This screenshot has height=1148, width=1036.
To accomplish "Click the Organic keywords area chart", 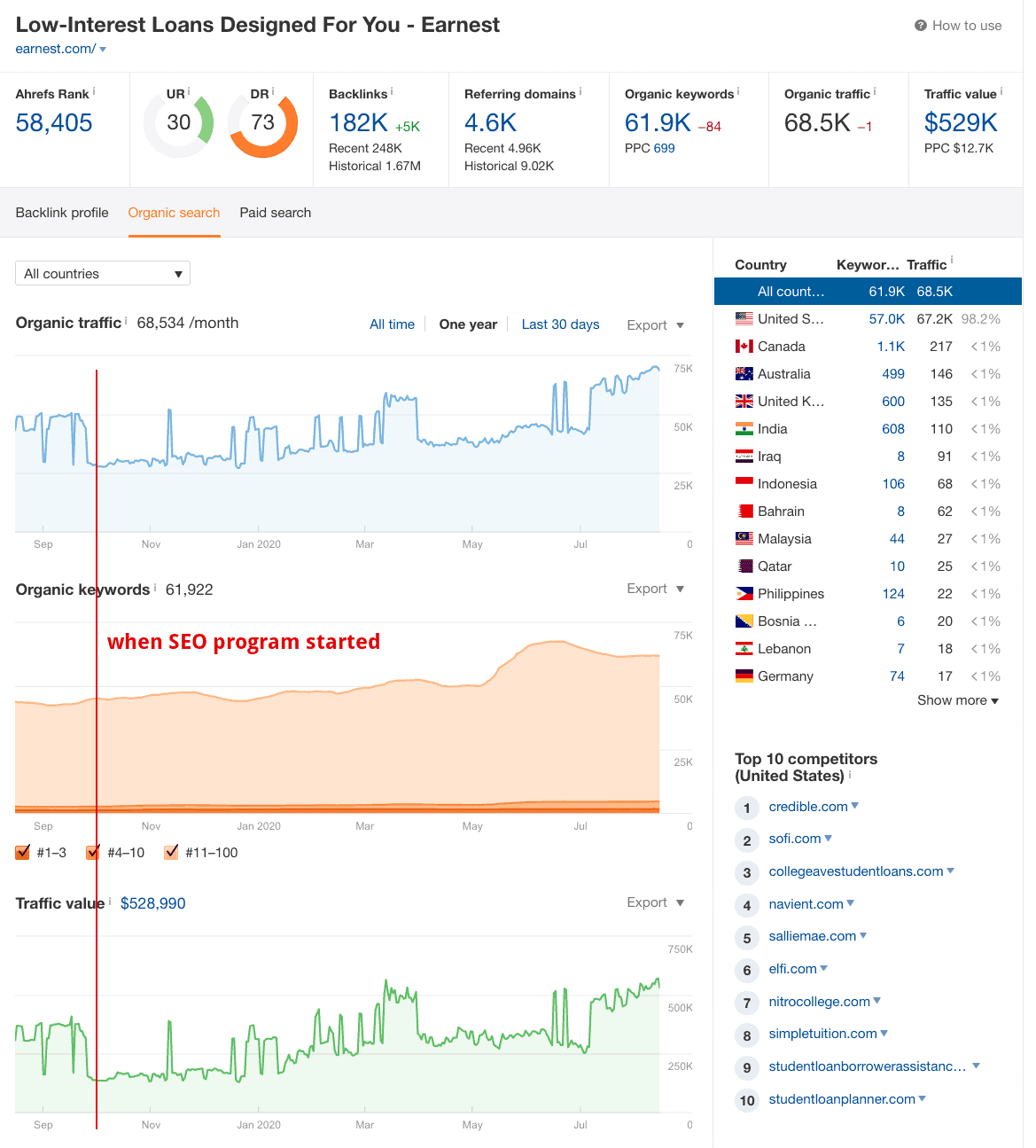I will [338, 718].
